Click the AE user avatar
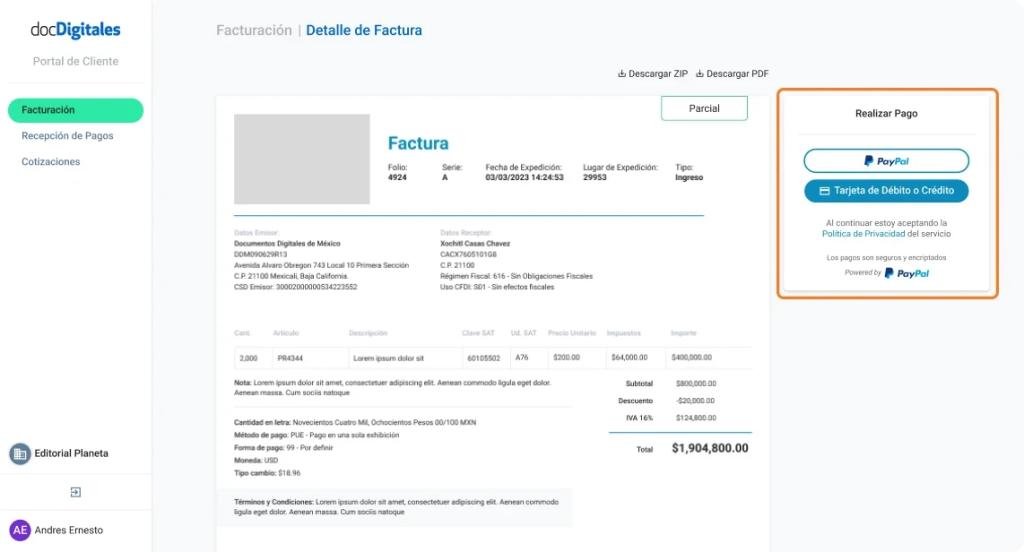The image size is (1024, 552). click(x=20, y=530)
